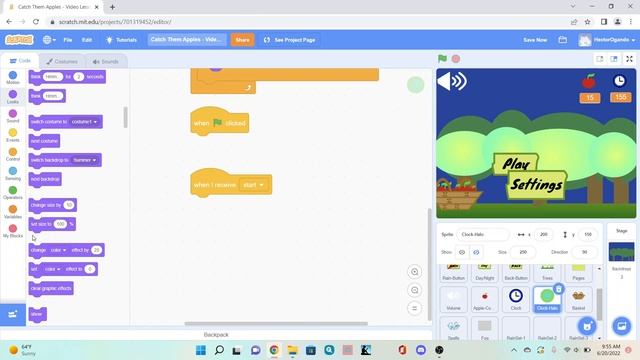Open the Variables blocks category
640x360 pixels.
coord(13,212)
